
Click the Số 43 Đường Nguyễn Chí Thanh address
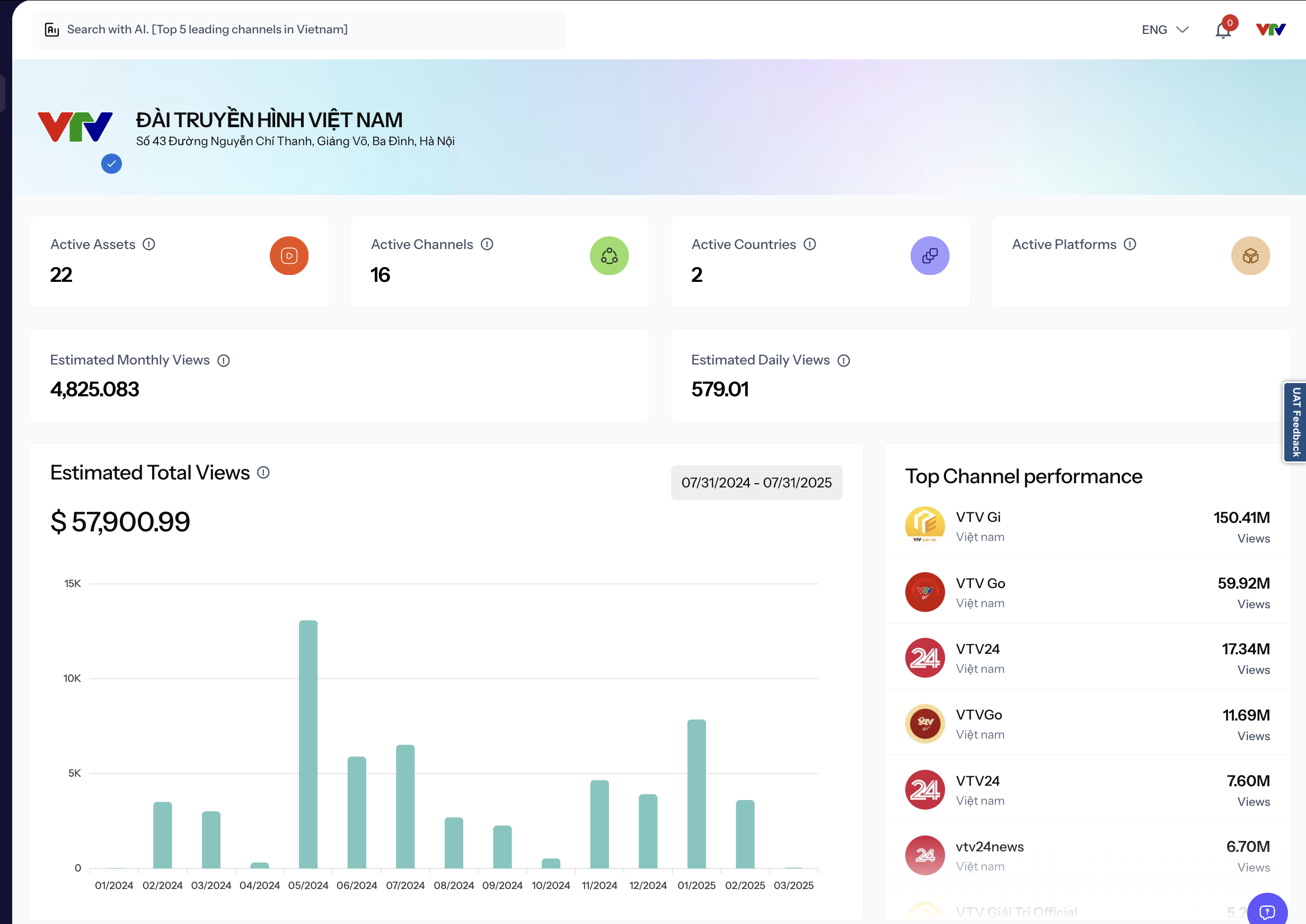(x=295, y=140)
